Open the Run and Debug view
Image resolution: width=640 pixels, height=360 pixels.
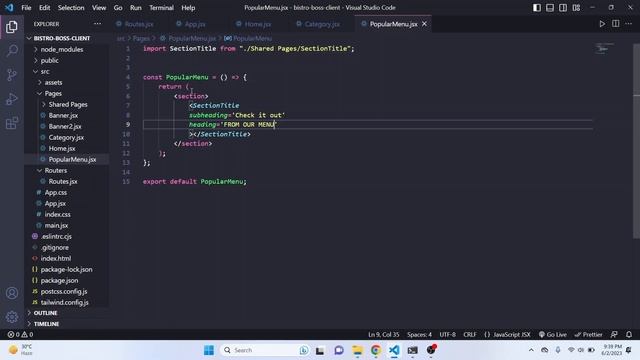point(12,99)
